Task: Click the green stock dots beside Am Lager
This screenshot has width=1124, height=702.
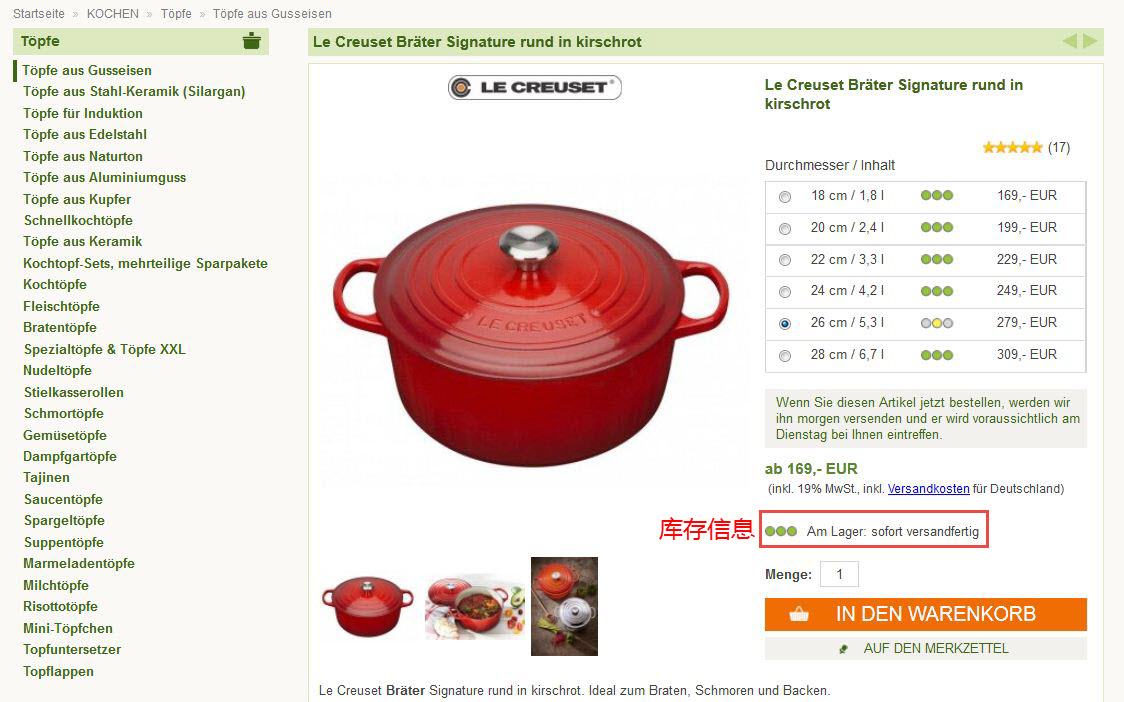Action: coord(781,531)
